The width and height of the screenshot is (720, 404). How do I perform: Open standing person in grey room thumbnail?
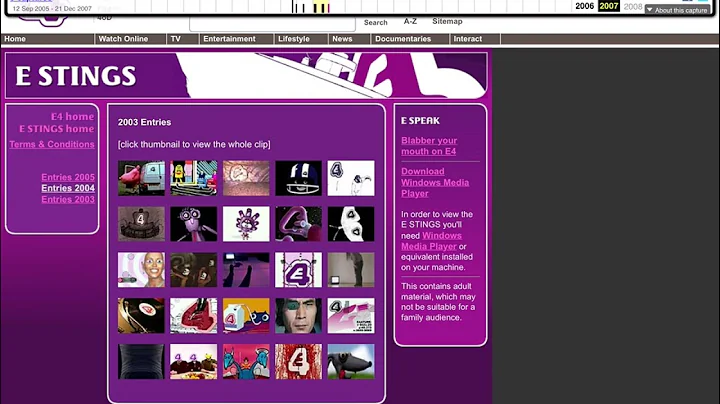pyautogui.click(x=351, y=270)
